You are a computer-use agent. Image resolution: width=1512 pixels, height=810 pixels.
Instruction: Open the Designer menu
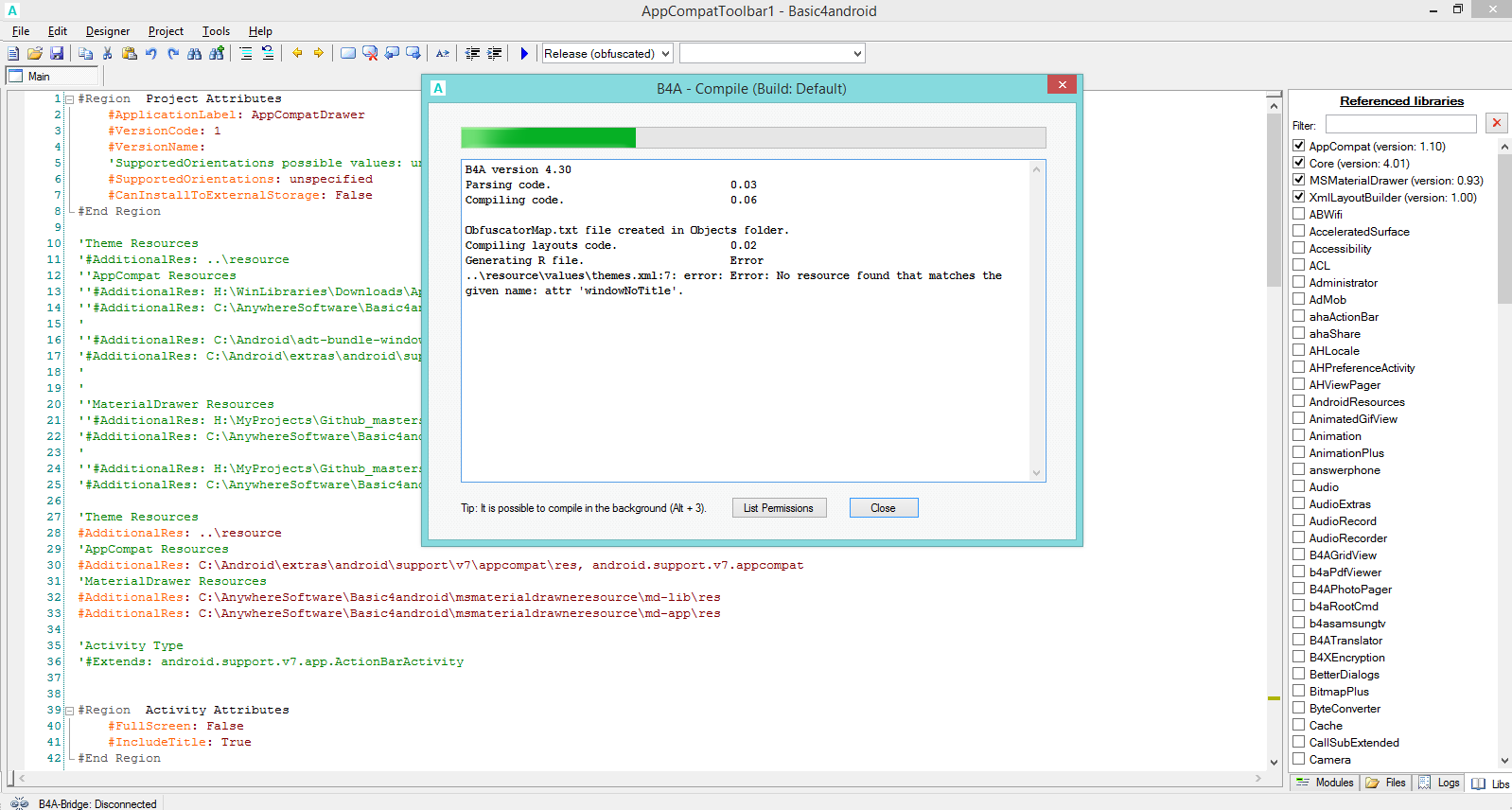click(108, 31)
